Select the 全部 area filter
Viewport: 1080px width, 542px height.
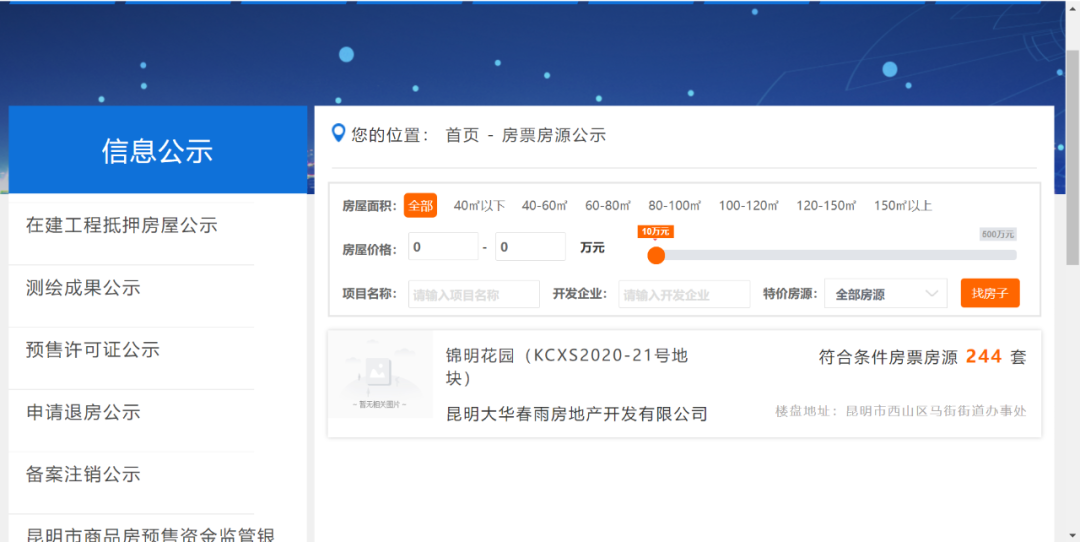click(x=420, y=206)
